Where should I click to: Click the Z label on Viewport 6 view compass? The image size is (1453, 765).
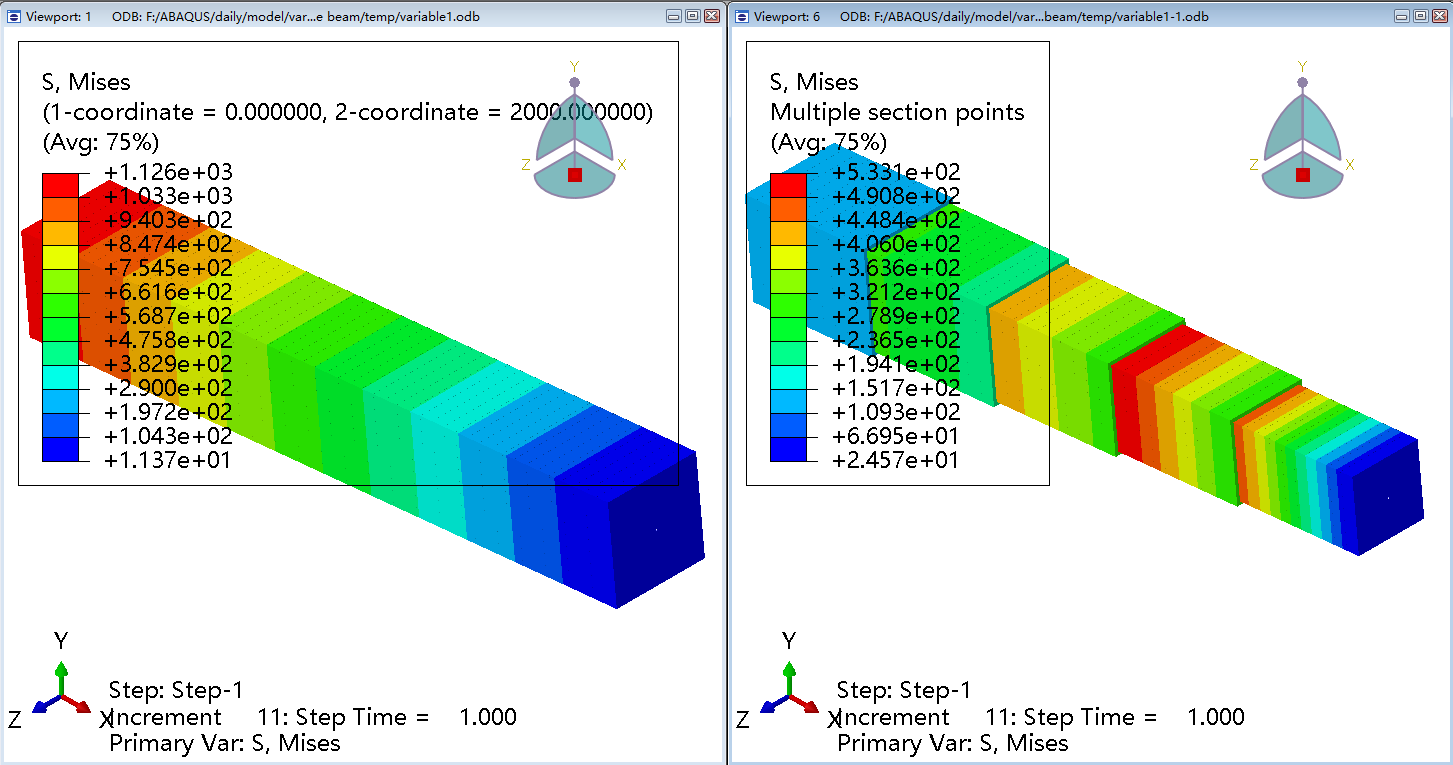point(1254,165)
